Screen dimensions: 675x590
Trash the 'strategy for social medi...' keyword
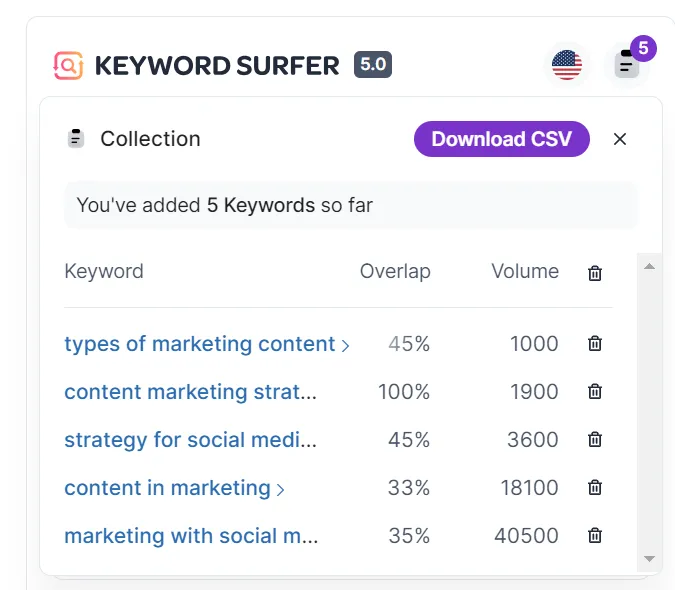pyautogui.click(x=595, y=440)
